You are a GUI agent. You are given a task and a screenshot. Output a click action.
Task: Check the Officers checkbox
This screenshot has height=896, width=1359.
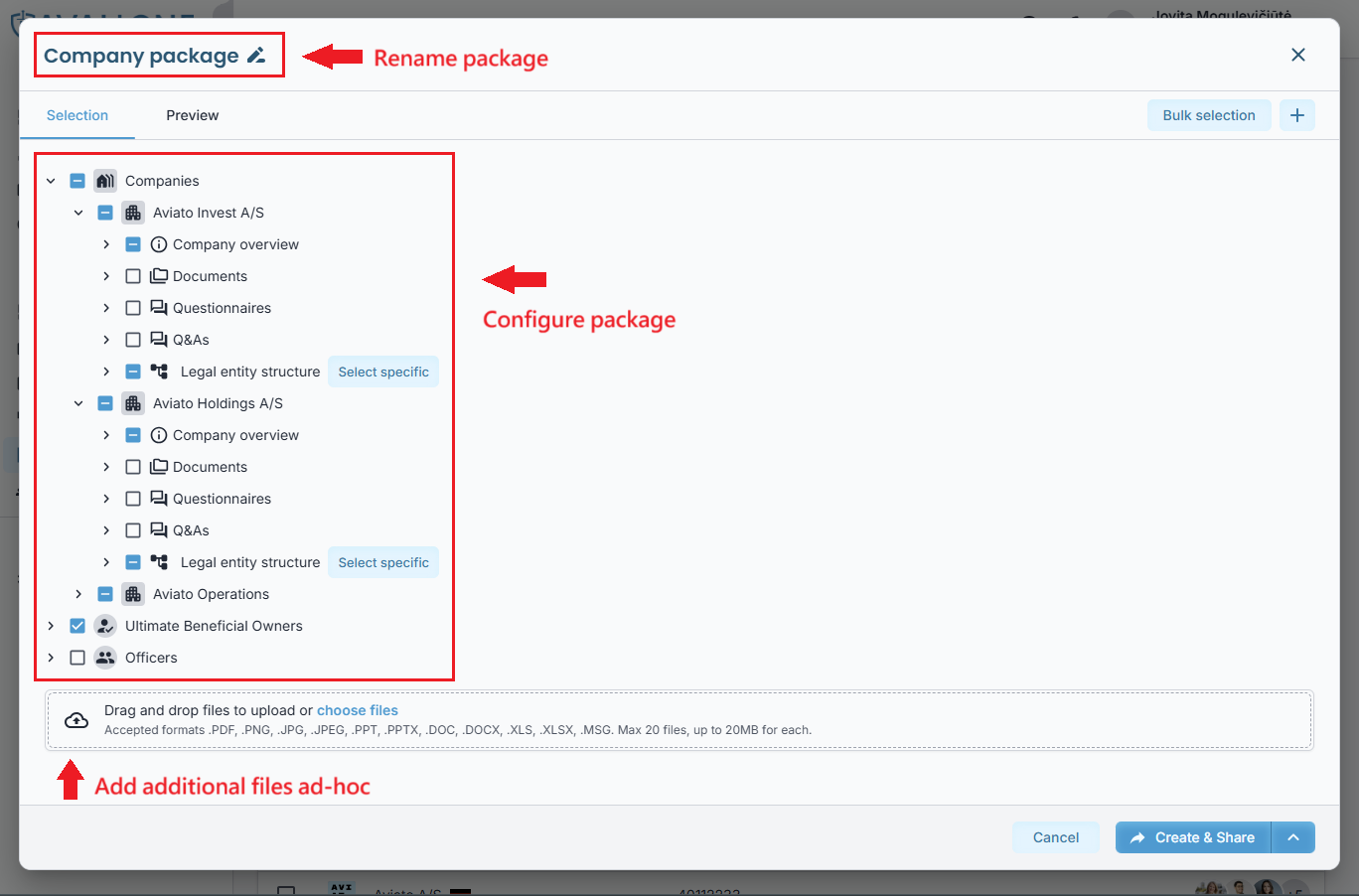[x=77, y=658]
